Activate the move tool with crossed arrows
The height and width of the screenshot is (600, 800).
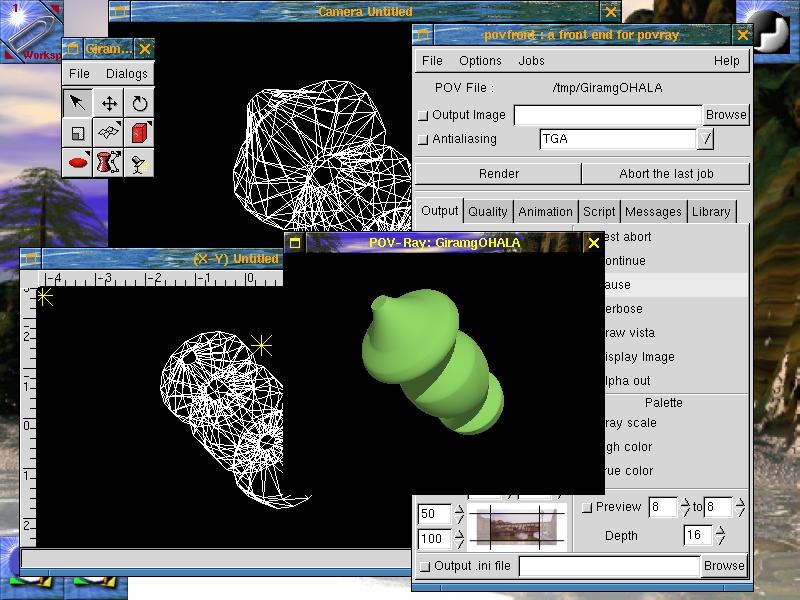pyautogui.click(x=109, y=103)
